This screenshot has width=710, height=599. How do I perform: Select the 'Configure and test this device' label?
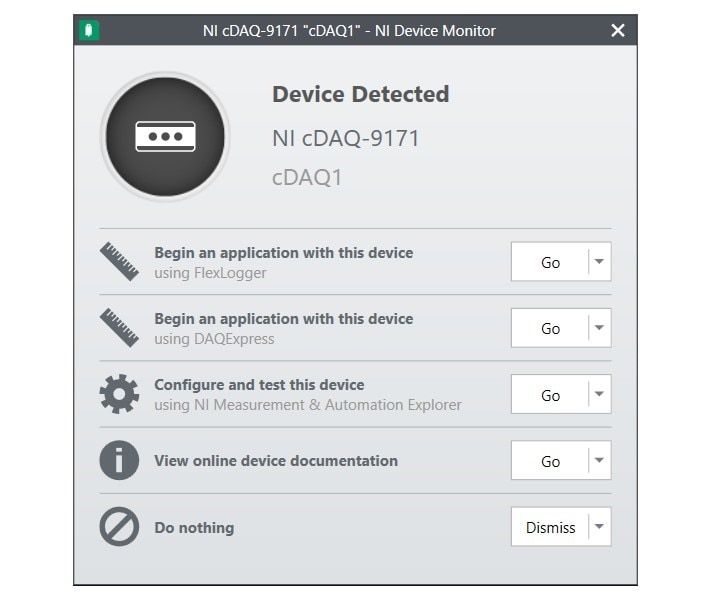259,384
